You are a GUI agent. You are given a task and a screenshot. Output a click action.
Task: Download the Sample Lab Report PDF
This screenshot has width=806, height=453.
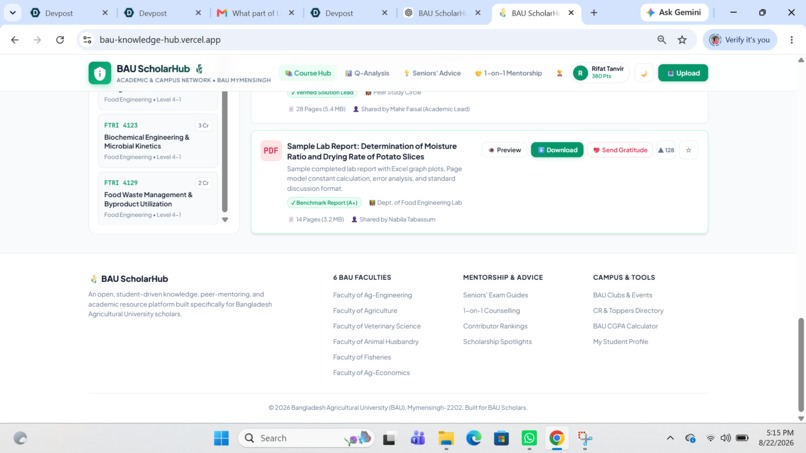557,150
